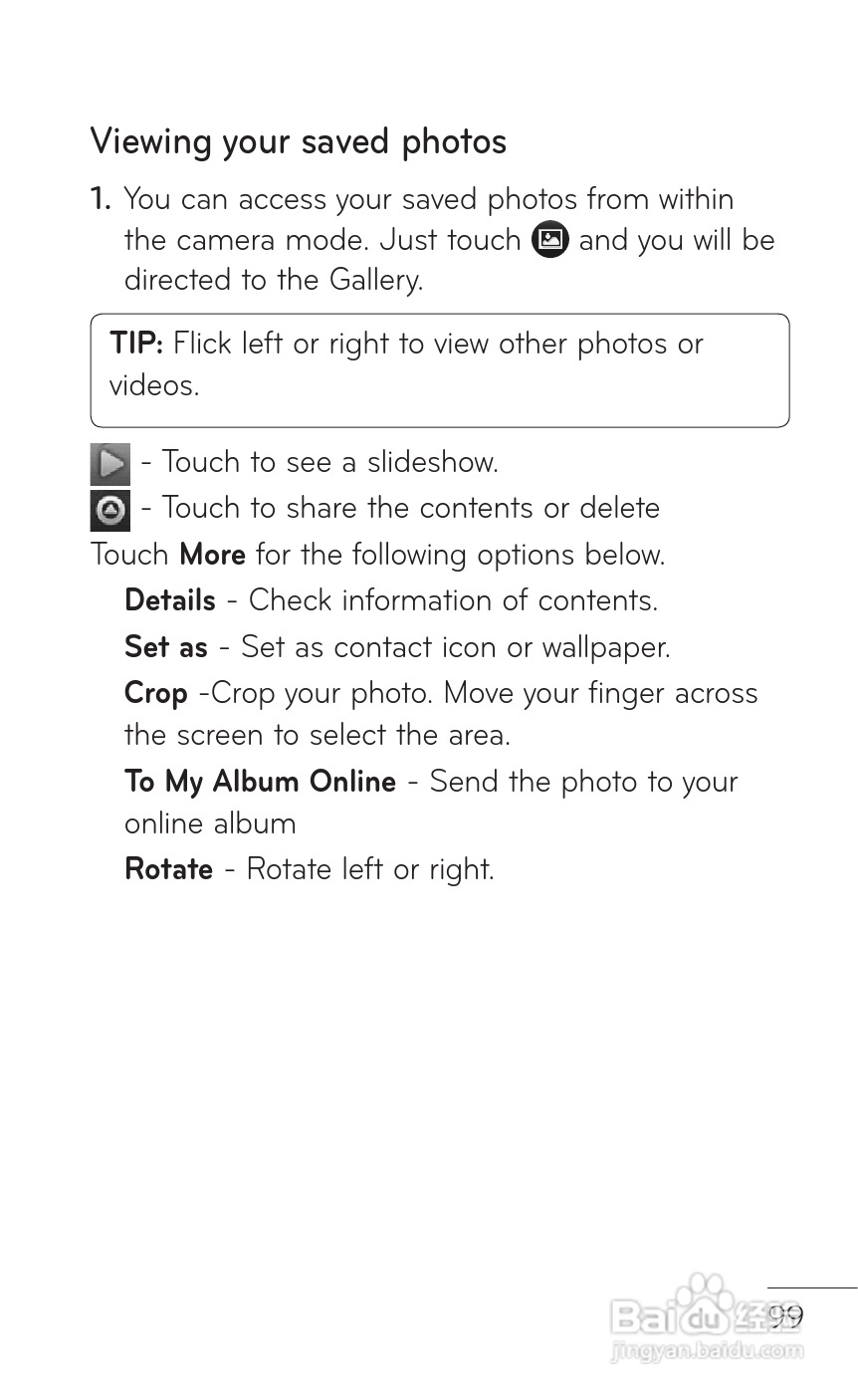Click the step number '1.'
The height and width of the screenshot is (1400, 858).
[x=101, y=199]
